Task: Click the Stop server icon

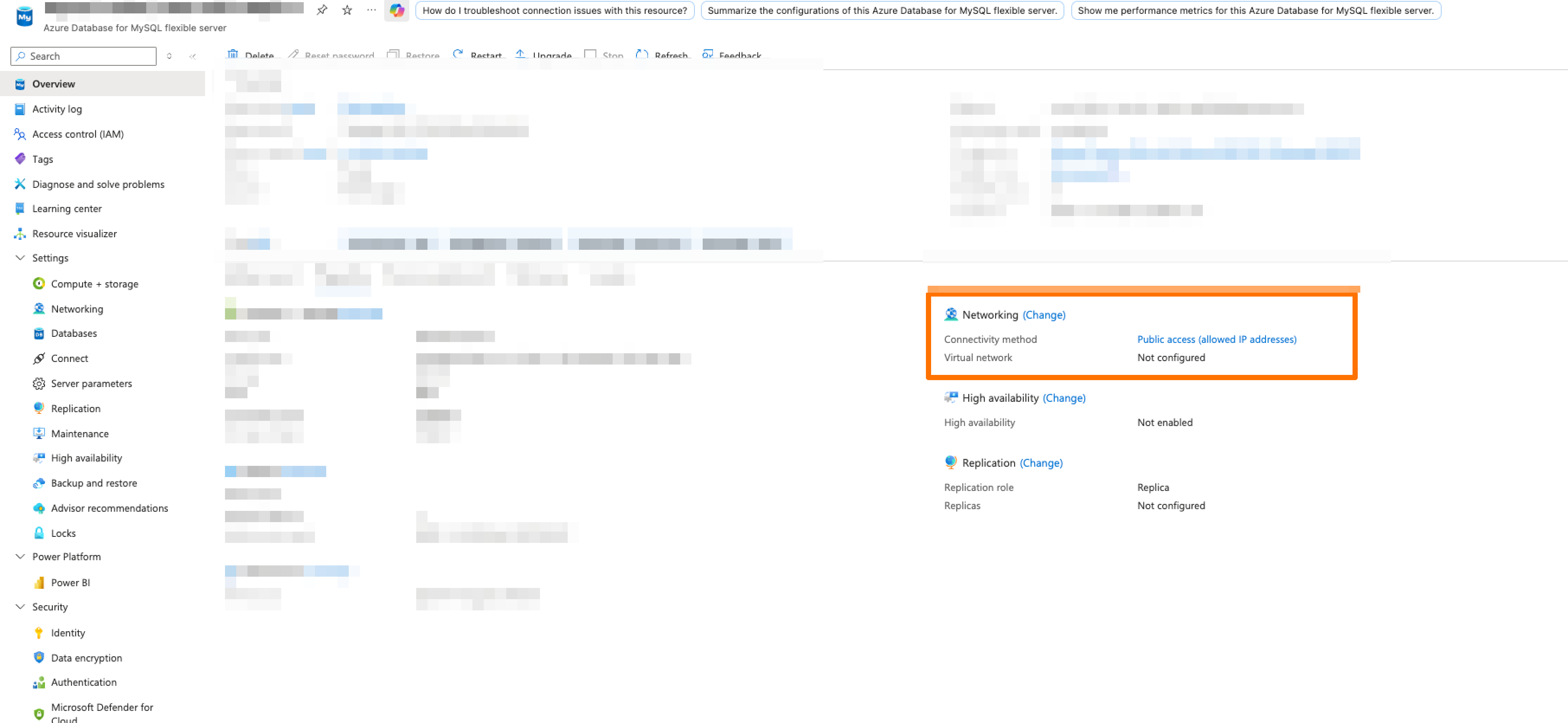Action: point(589,55)
